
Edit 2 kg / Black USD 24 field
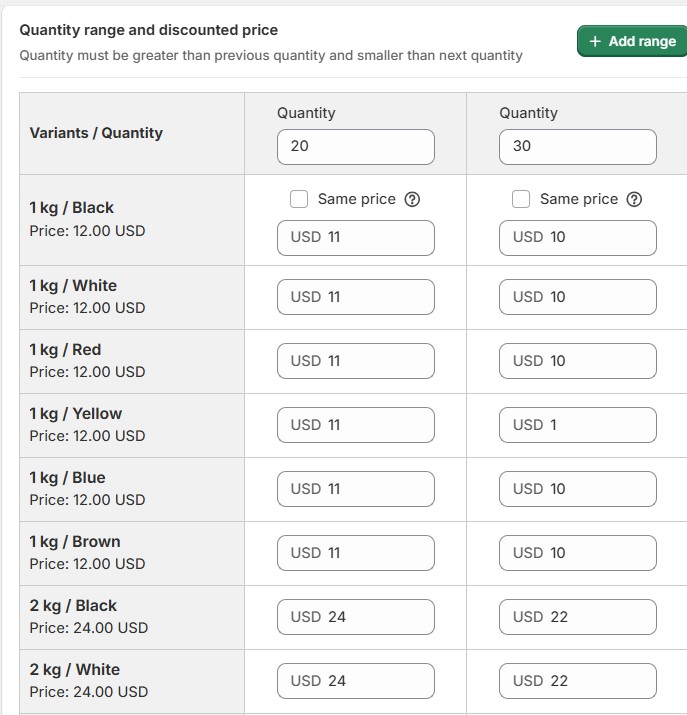click(355, 617)
